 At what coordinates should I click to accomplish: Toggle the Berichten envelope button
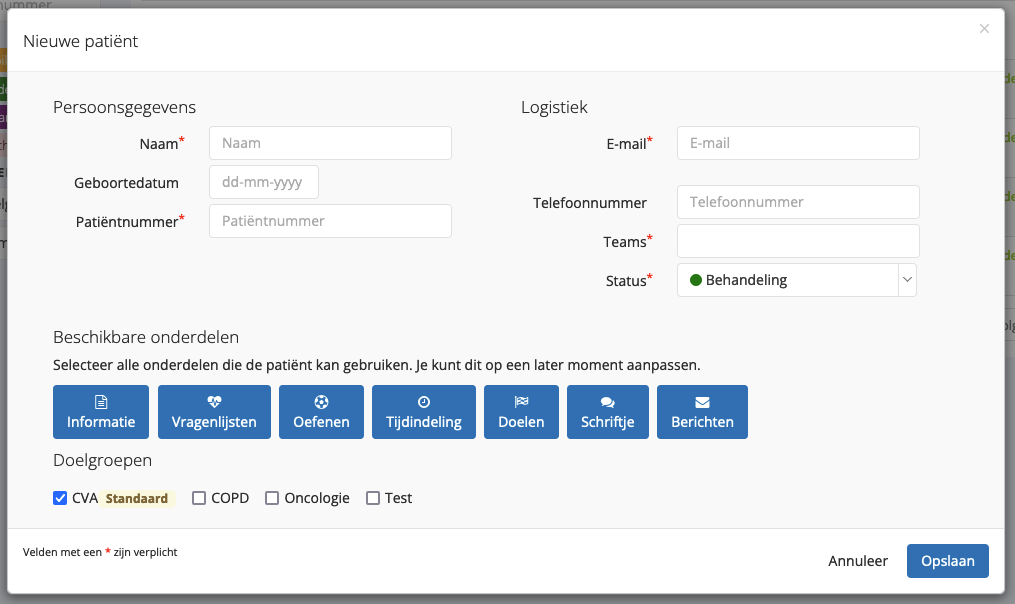tap(702, 412)
